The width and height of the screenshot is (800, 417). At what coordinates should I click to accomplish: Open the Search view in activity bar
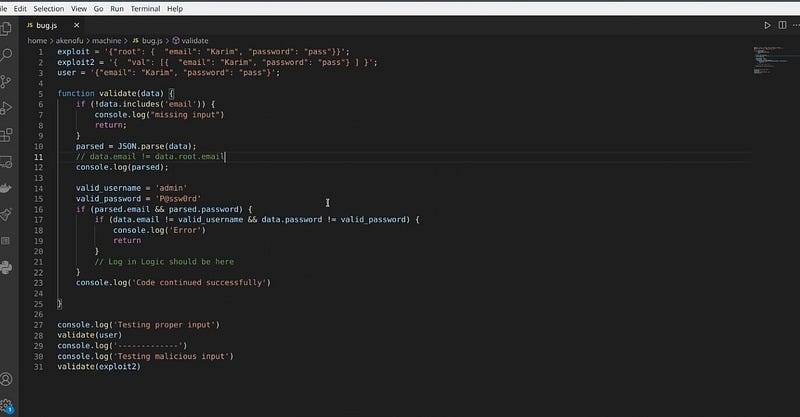coord(7,55)
